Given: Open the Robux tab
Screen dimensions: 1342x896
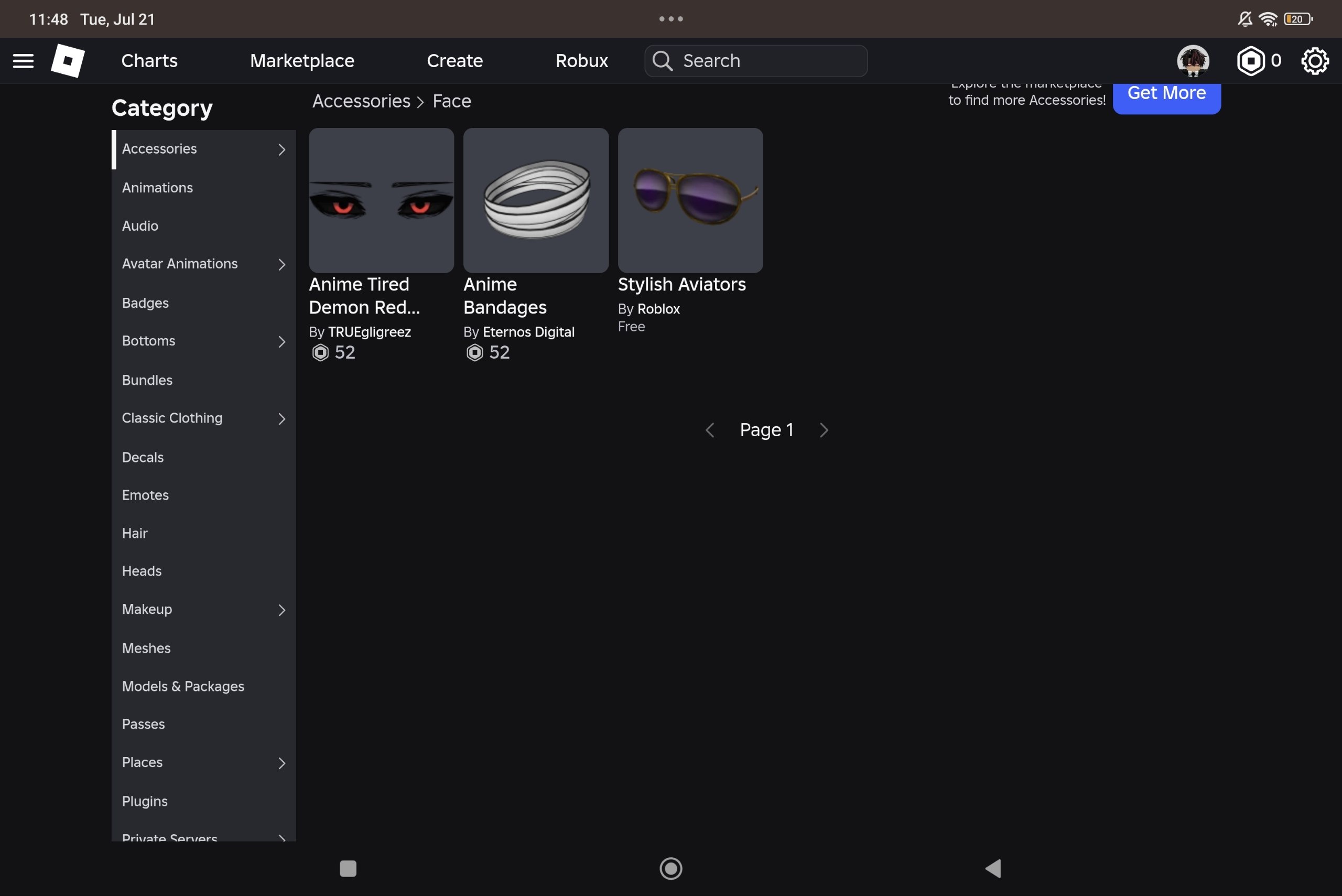Looking at the screenshot, I should pos(581,61).
